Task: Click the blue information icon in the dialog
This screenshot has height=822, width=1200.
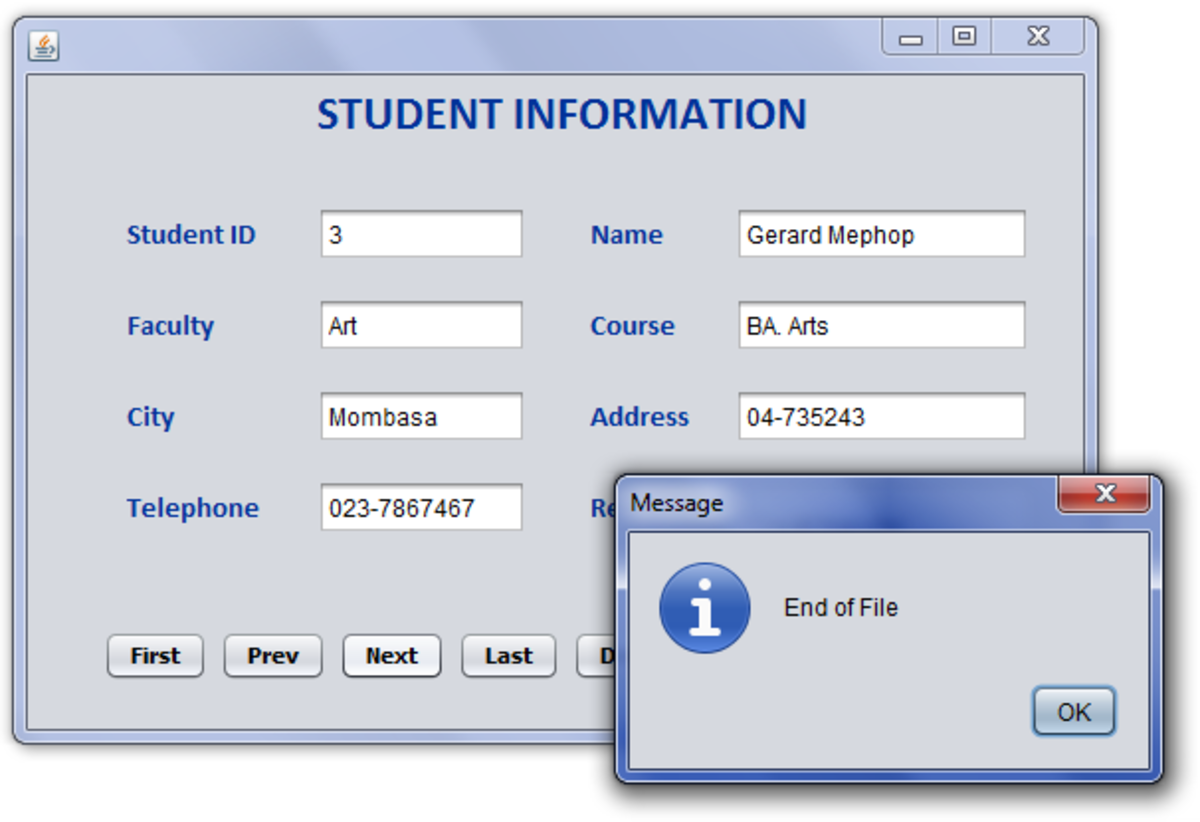Action: click(704, 608)
